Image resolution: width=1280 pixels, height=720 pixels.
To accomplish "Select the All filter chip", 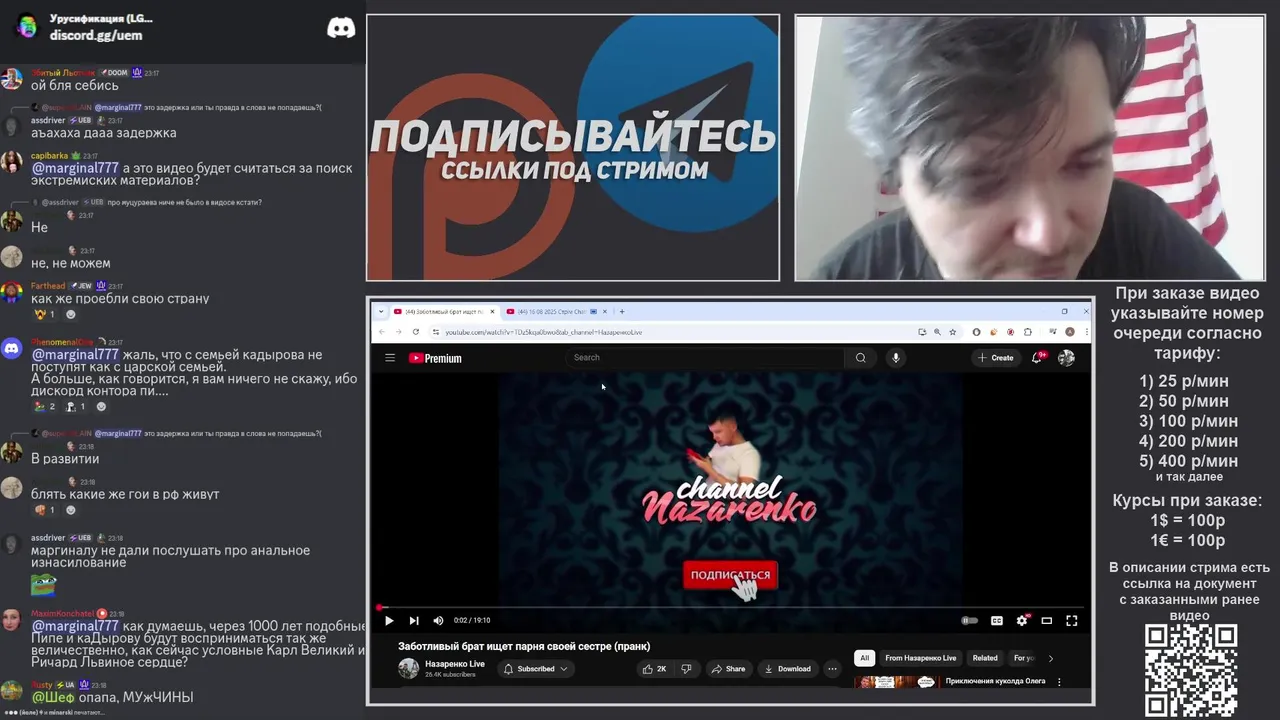I will point(865,658).
